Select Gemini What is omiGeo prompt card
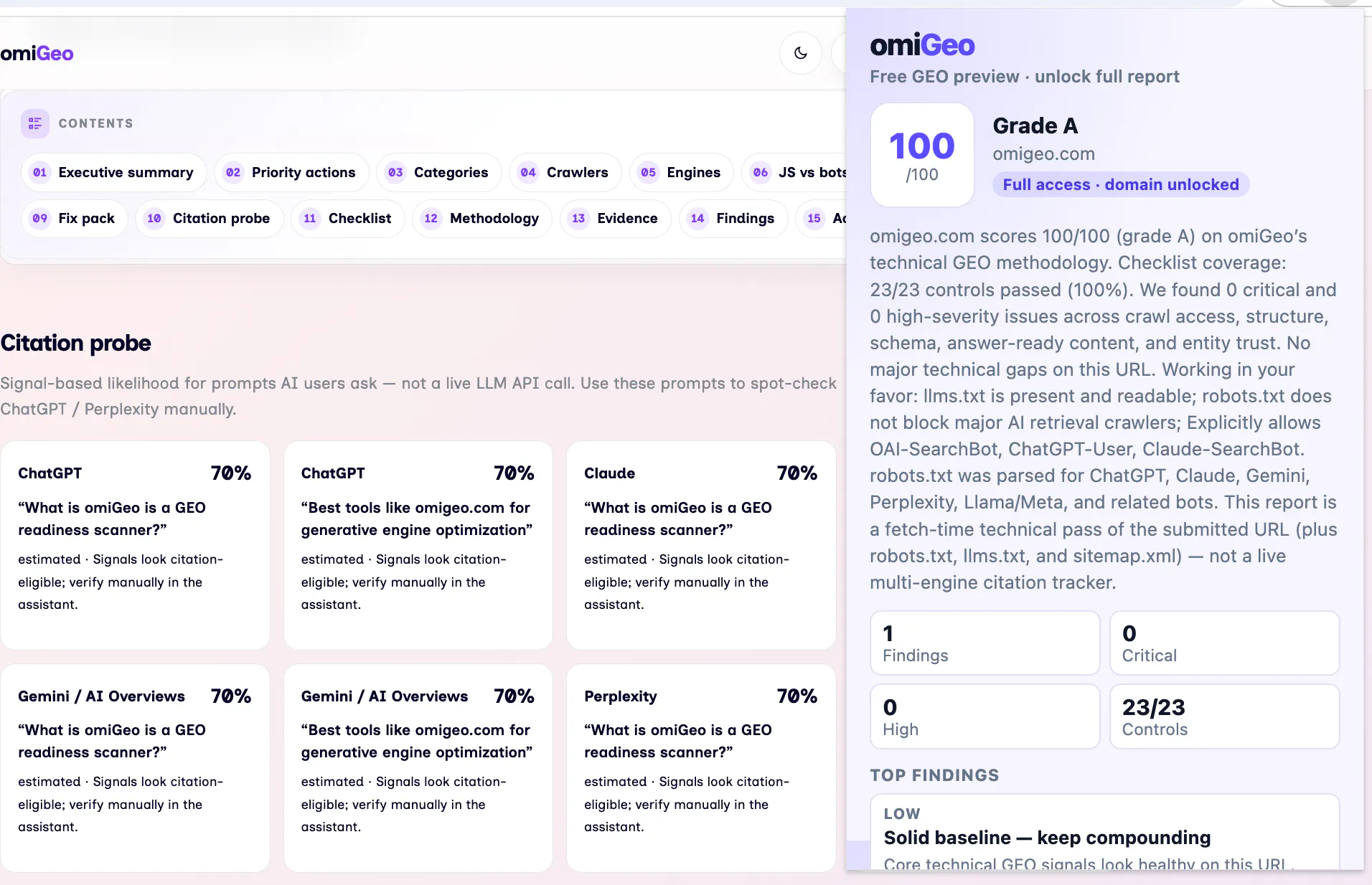1372x885 pixels. [135, 767]
